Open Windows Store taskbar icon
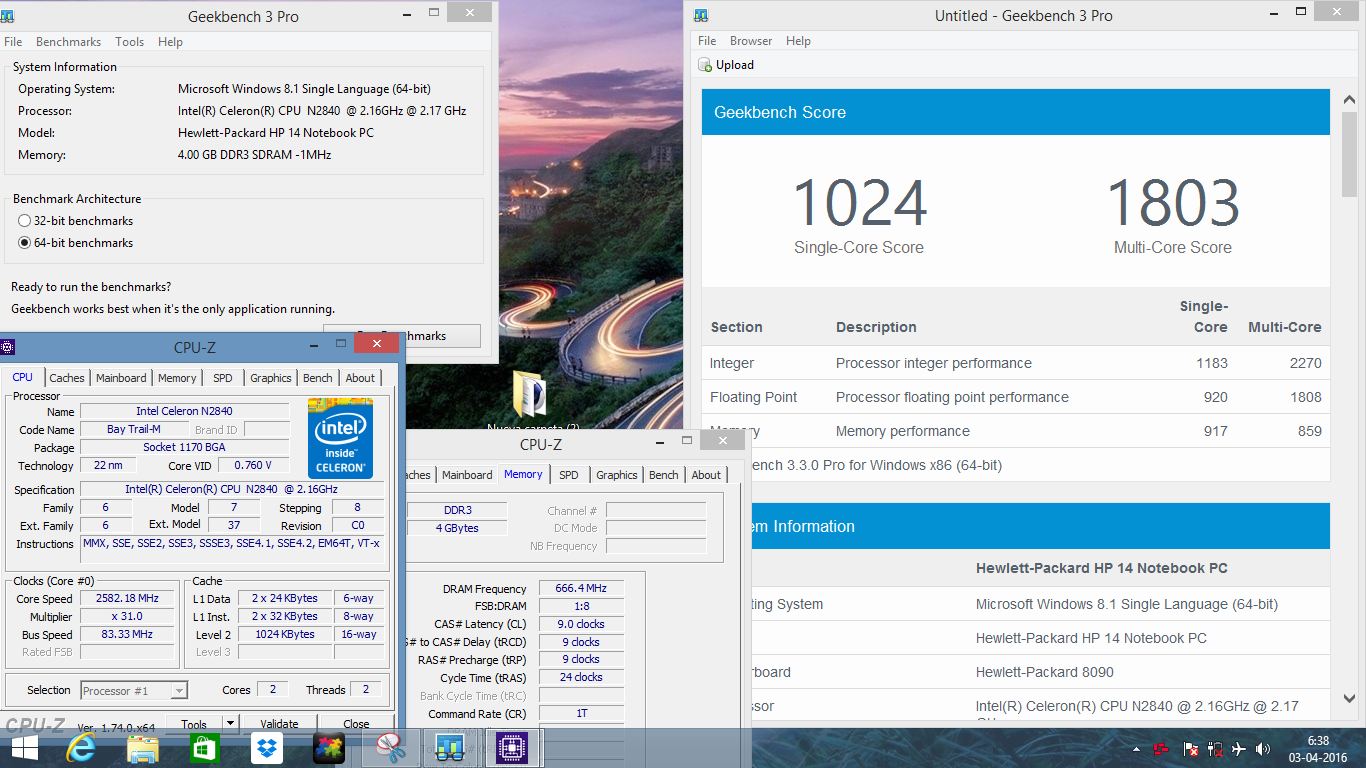 click(x=204, y=748)
